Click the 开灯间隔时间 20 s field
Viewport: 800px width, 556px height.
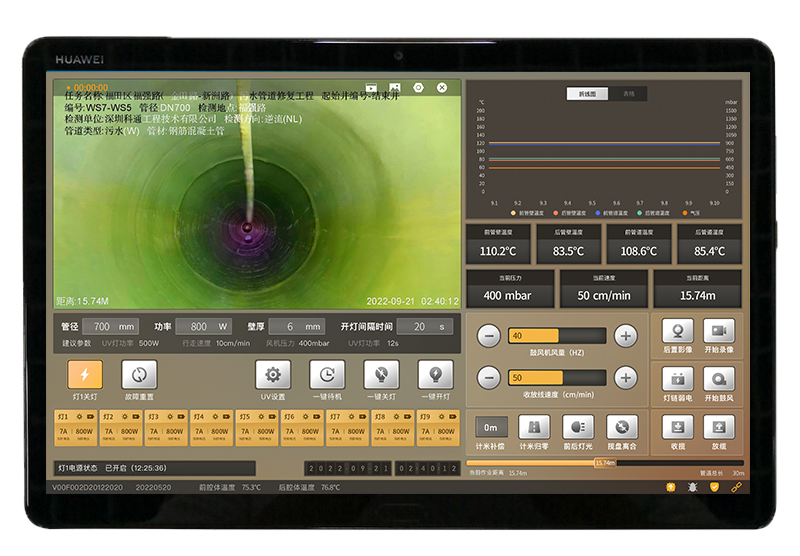click(424, 326)
